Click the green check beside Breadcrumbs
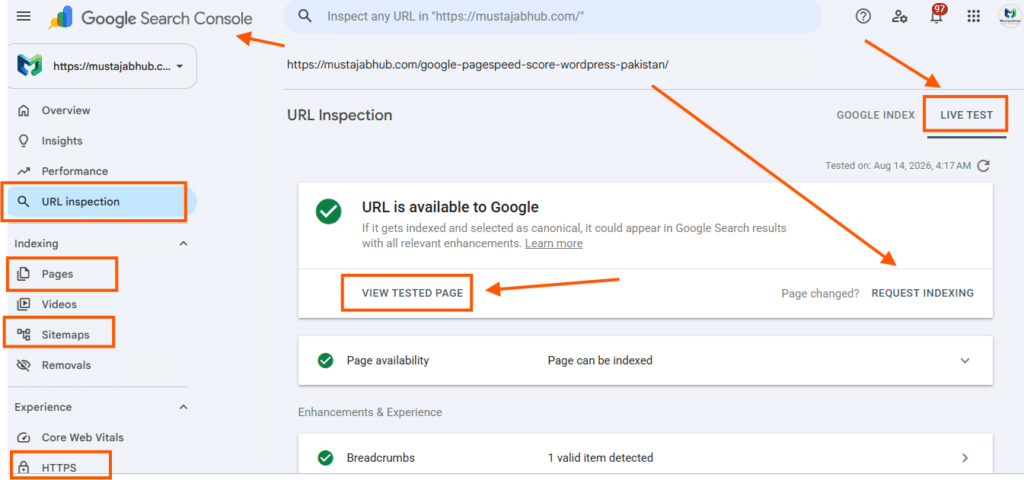The image size is (1024, 480). click(x=325, y=458)
